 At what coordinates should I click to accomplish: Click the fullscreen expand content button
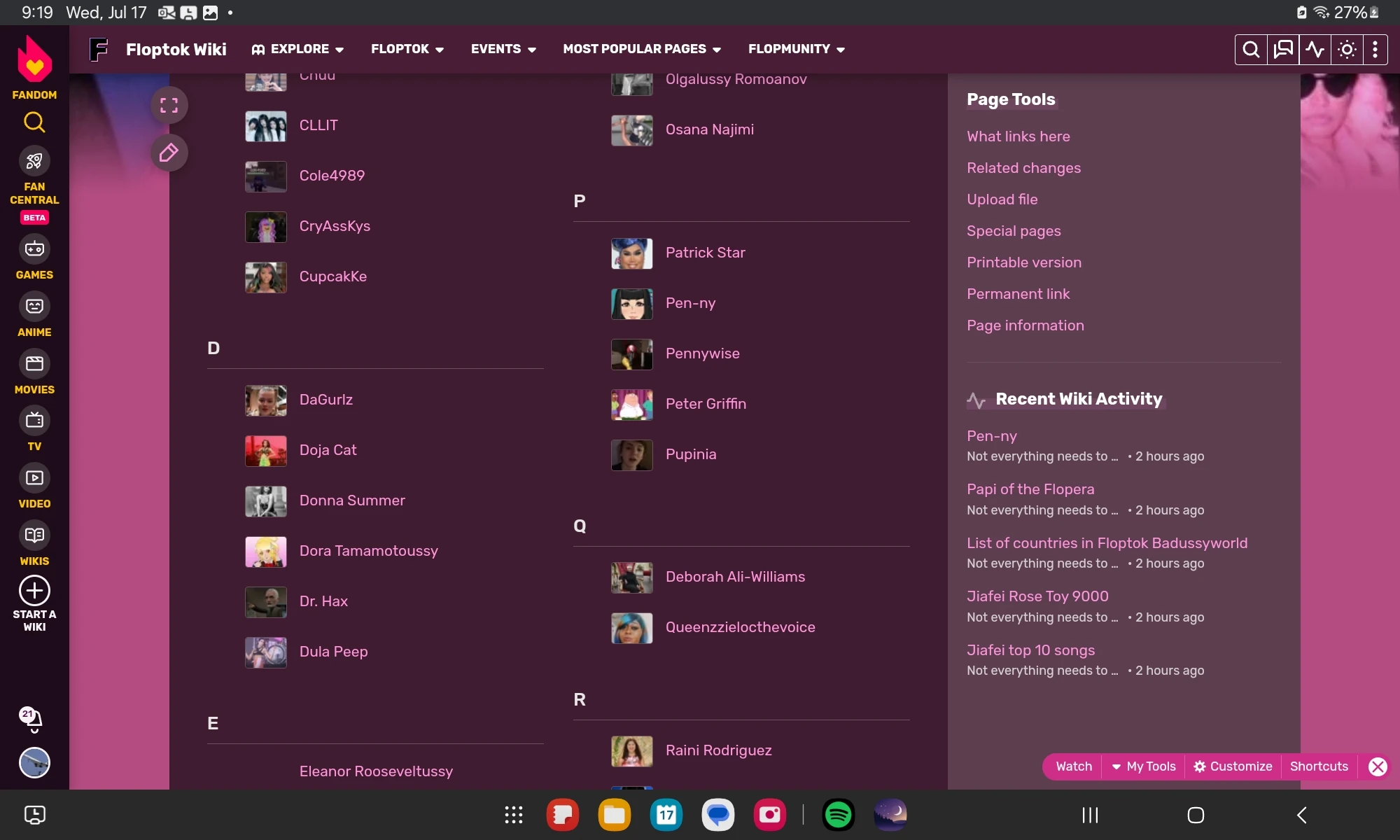pos(169,106)
